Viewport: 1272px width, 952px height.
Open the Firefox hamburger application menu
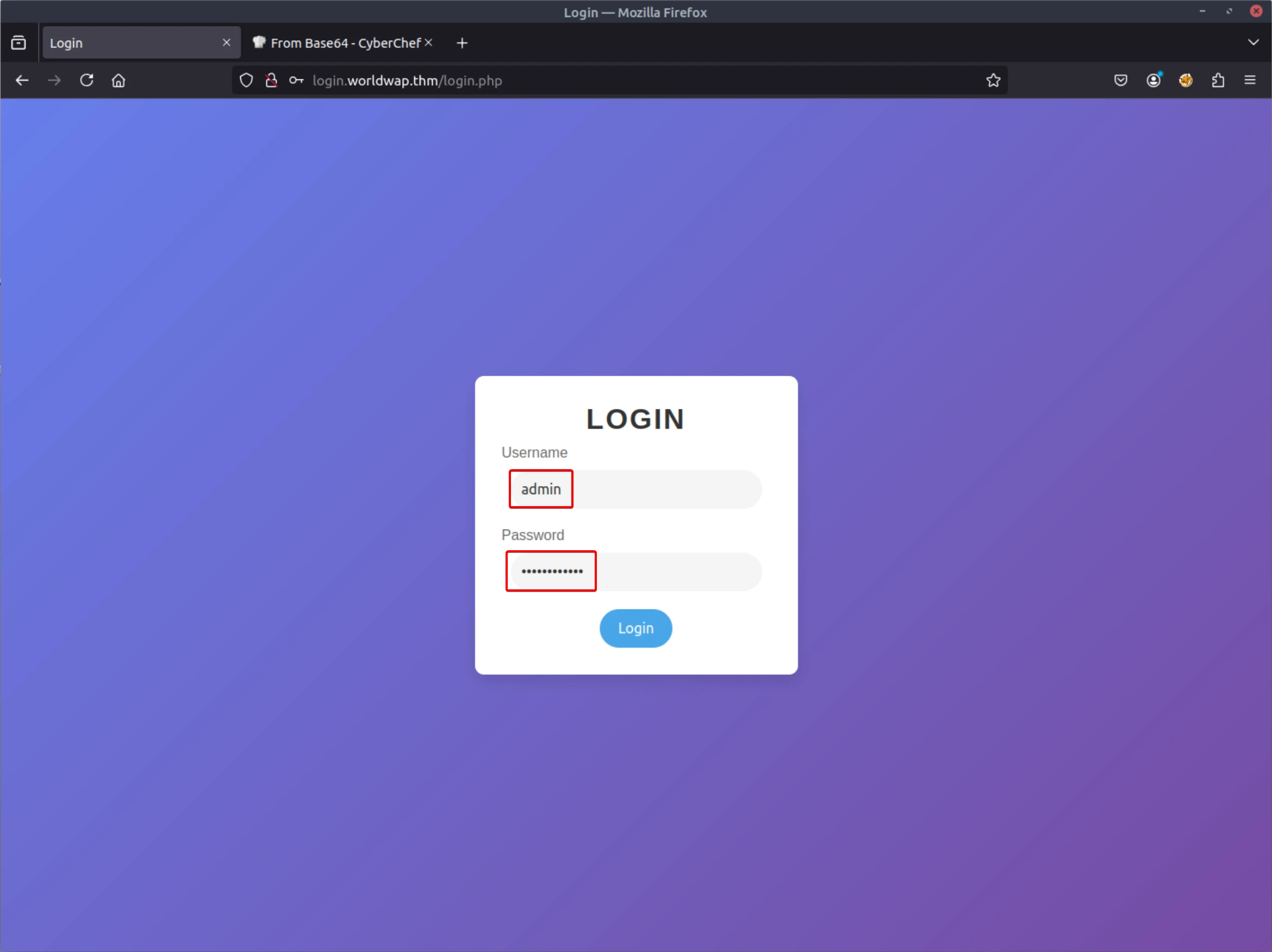1250,80
